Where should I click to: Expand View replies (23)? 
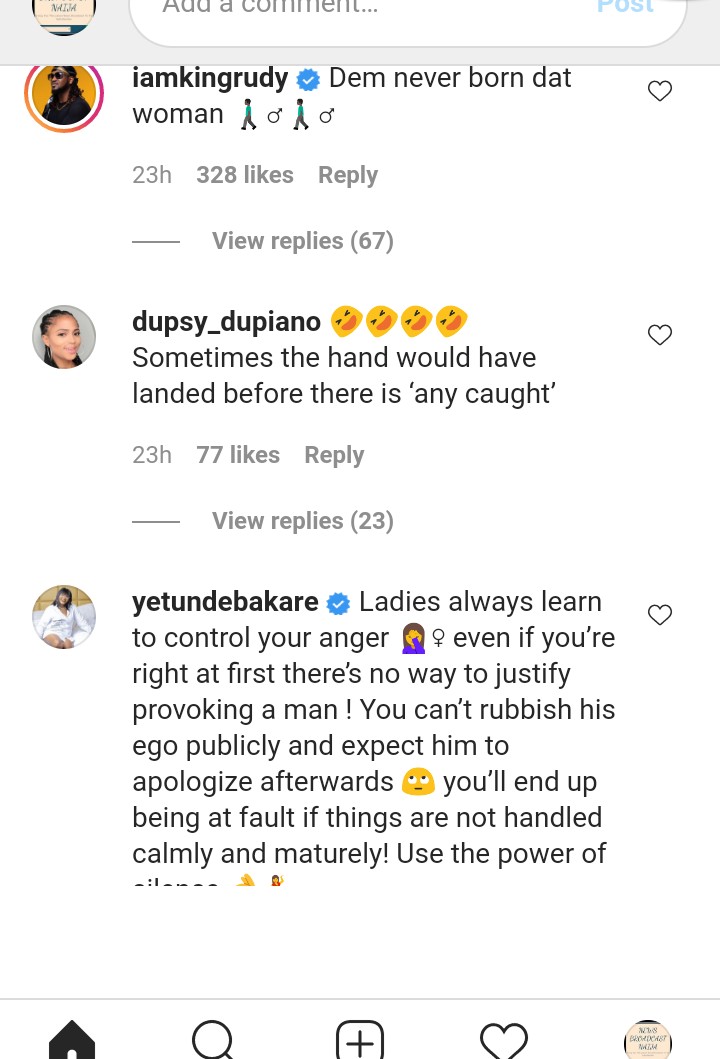pyautogui.click(x=302, y=521)
